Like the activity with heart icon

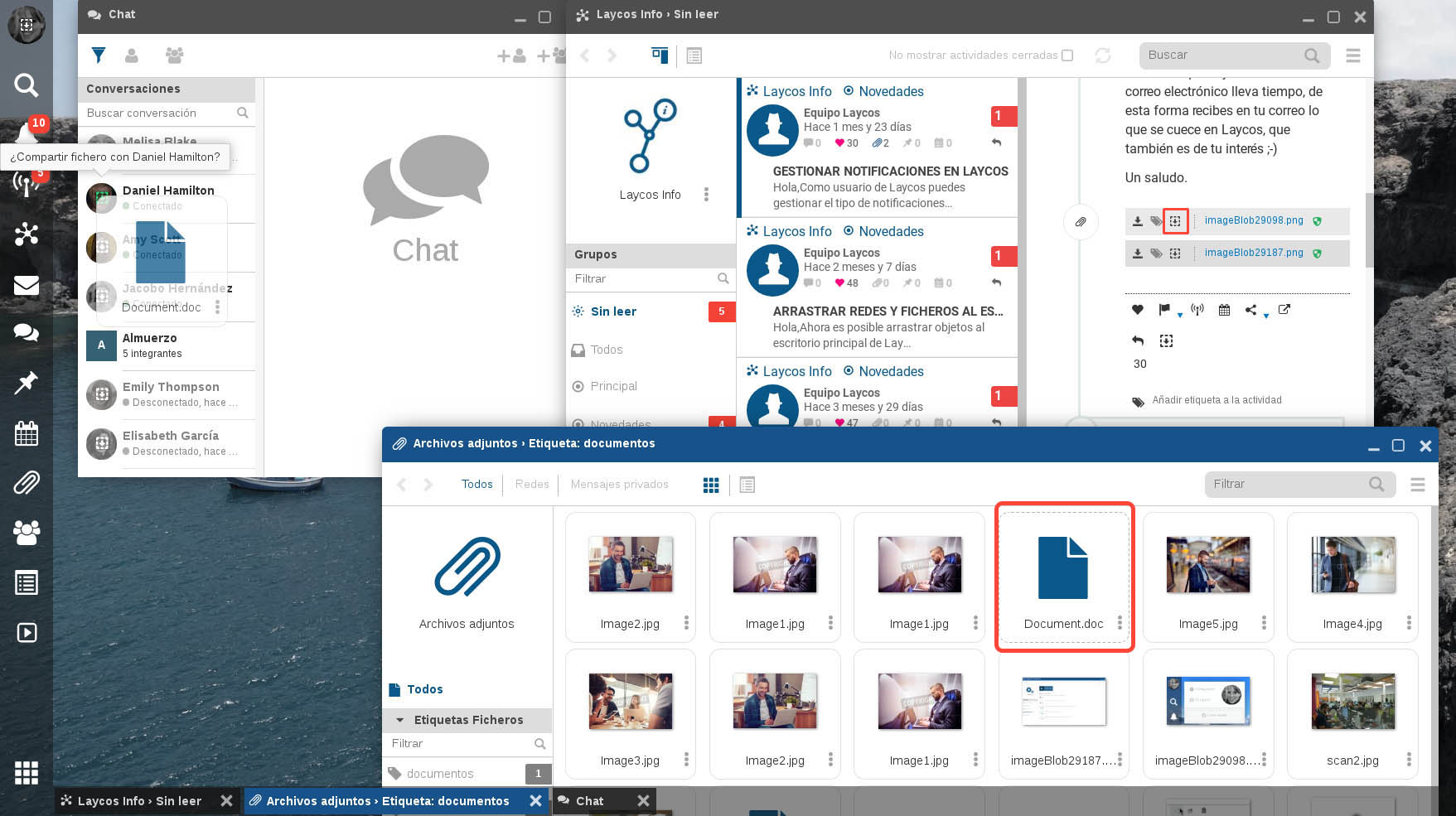1138,310
